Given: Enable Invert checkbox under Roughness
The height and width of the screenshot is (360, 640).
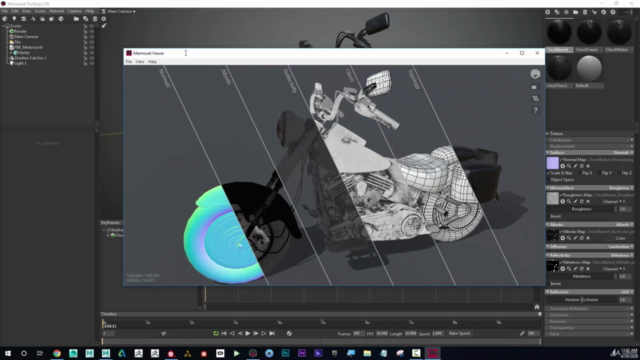Looking at the screenshot, I should pos(548,216).
